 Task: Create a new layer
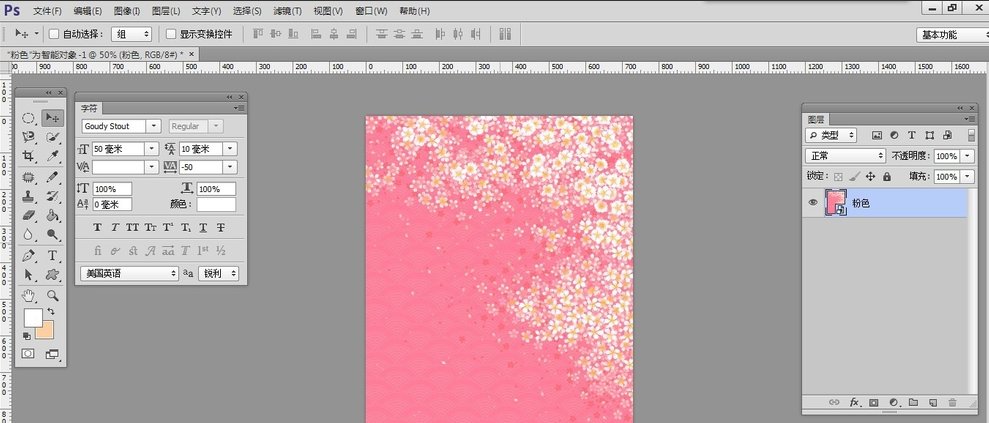933,402
